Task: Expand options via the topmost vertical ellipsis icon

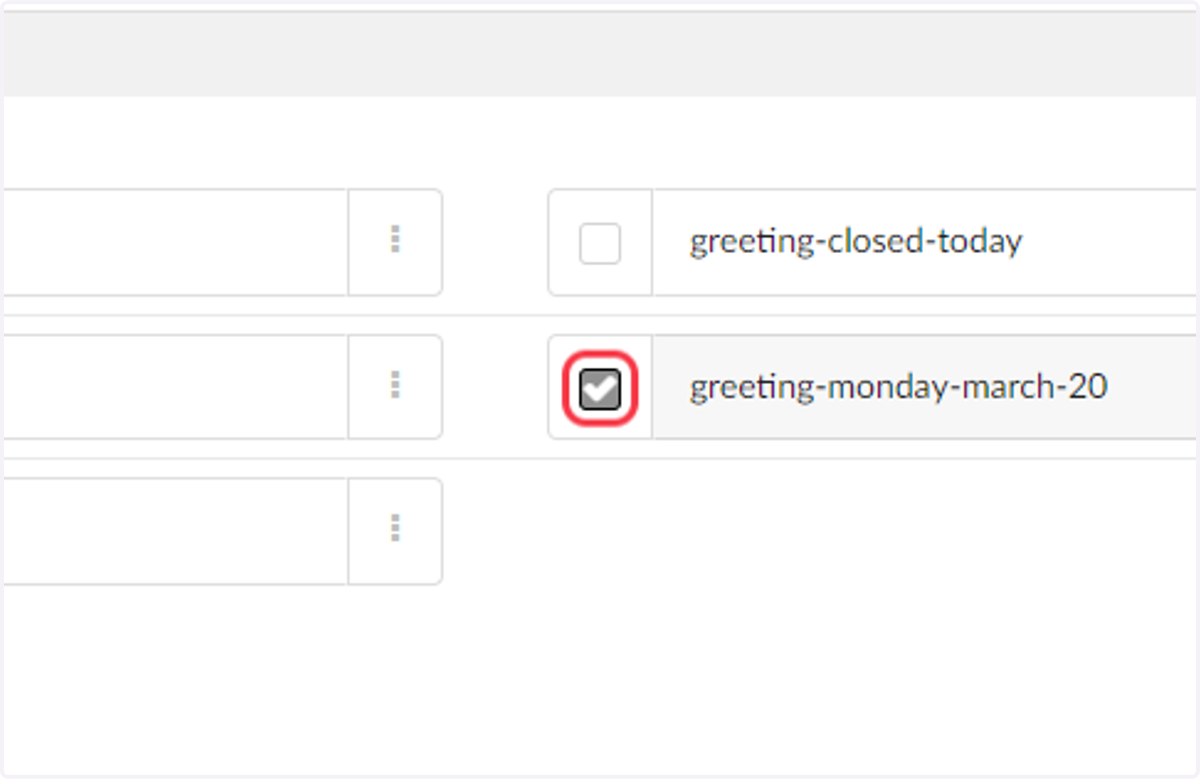Action: 395,239
